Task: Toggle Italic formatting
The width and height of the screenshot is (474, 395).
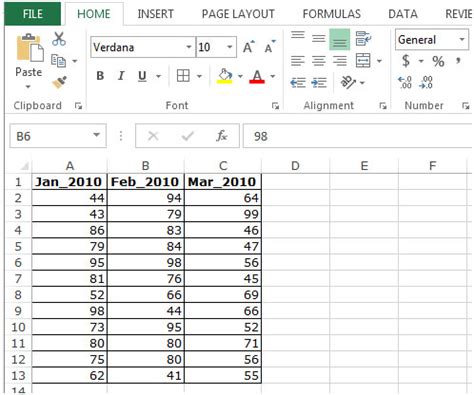Action: pyautogui.click(x=121, y=76)
